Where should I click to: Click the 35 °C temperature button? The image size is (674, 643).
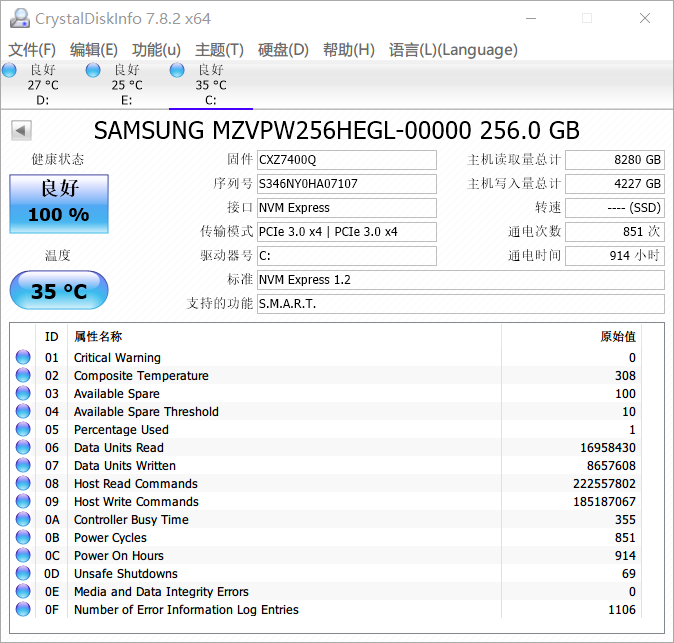59,291
